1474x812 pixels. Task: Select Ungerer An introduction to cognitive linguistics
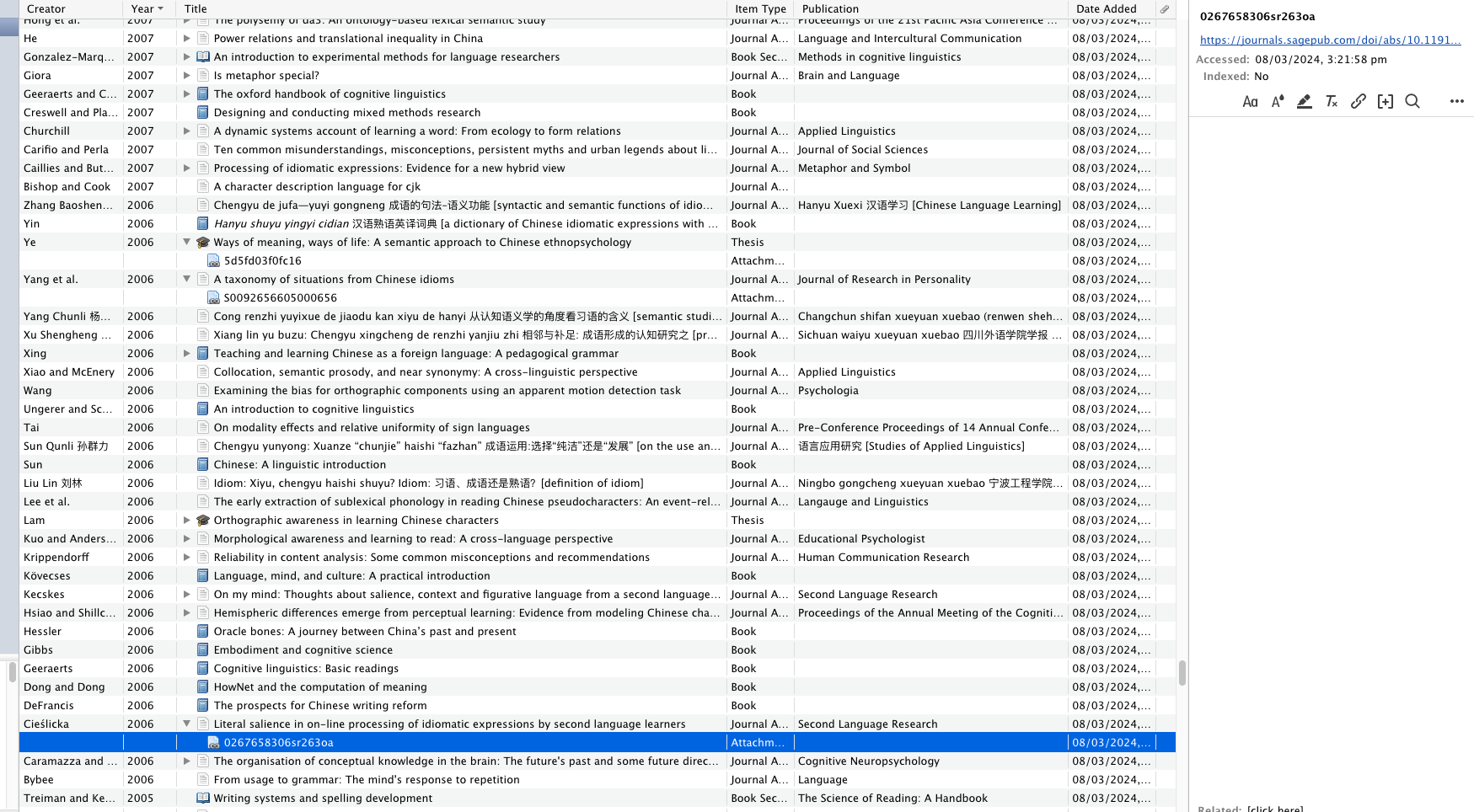(x=598, y=409)
